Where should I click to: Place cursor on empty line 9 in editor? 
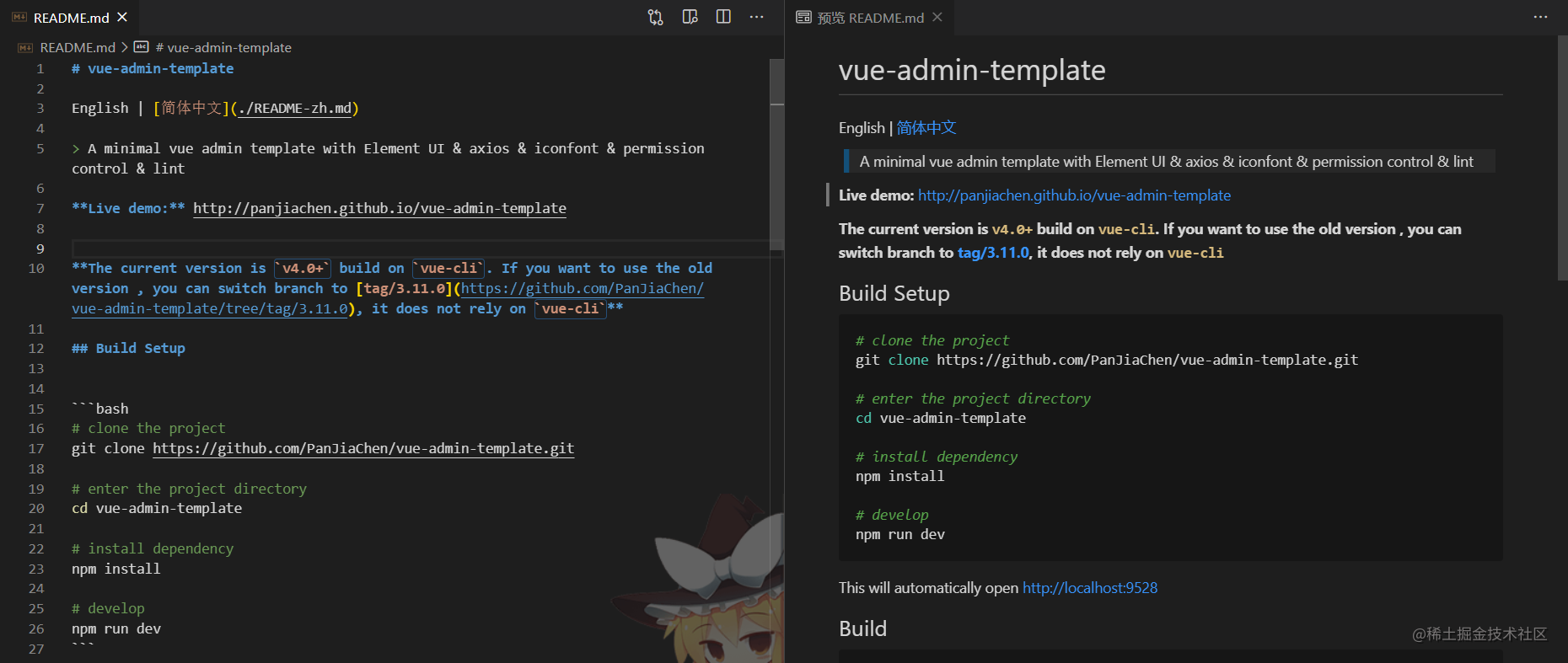(x=422, y=249)
